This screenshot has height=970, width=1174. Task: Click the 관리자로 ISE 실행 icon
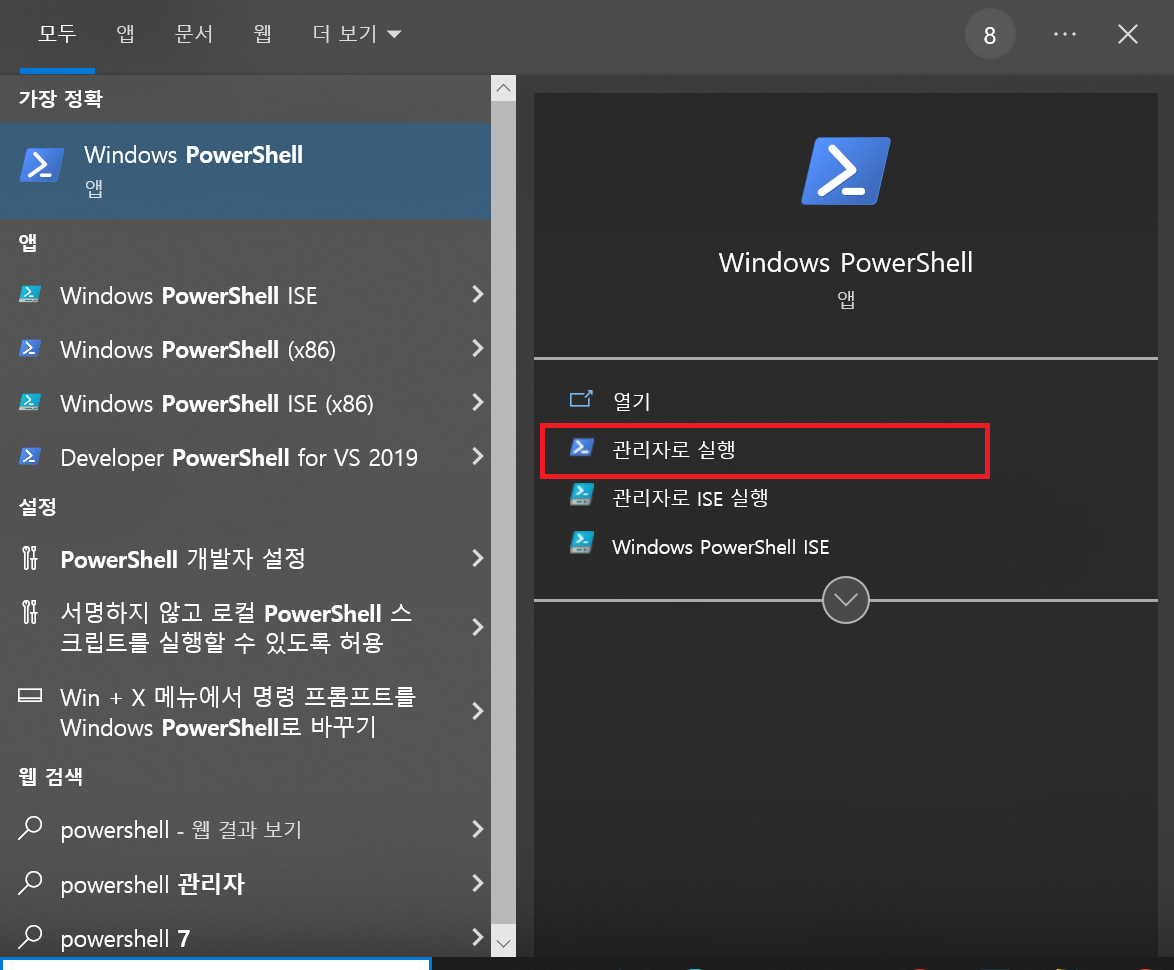[582, 495]
